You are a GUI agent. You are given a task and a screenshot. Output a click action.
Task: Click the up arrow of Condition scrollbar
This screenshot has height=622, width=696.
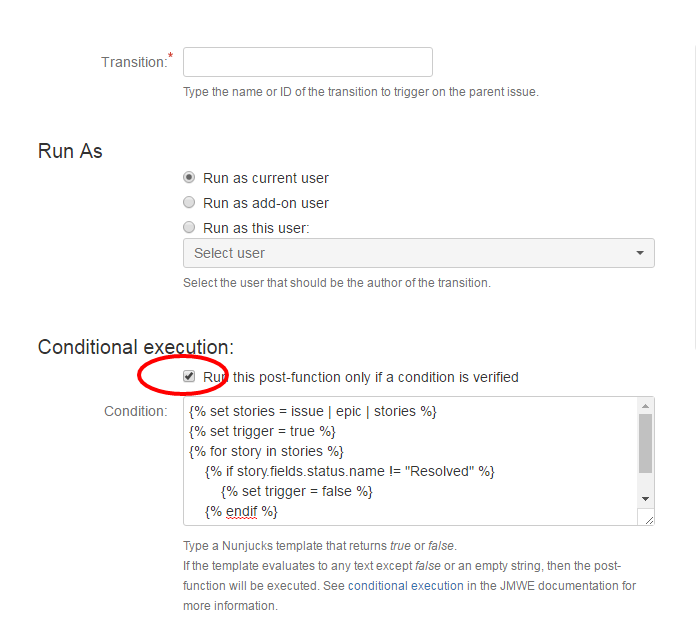646,405
